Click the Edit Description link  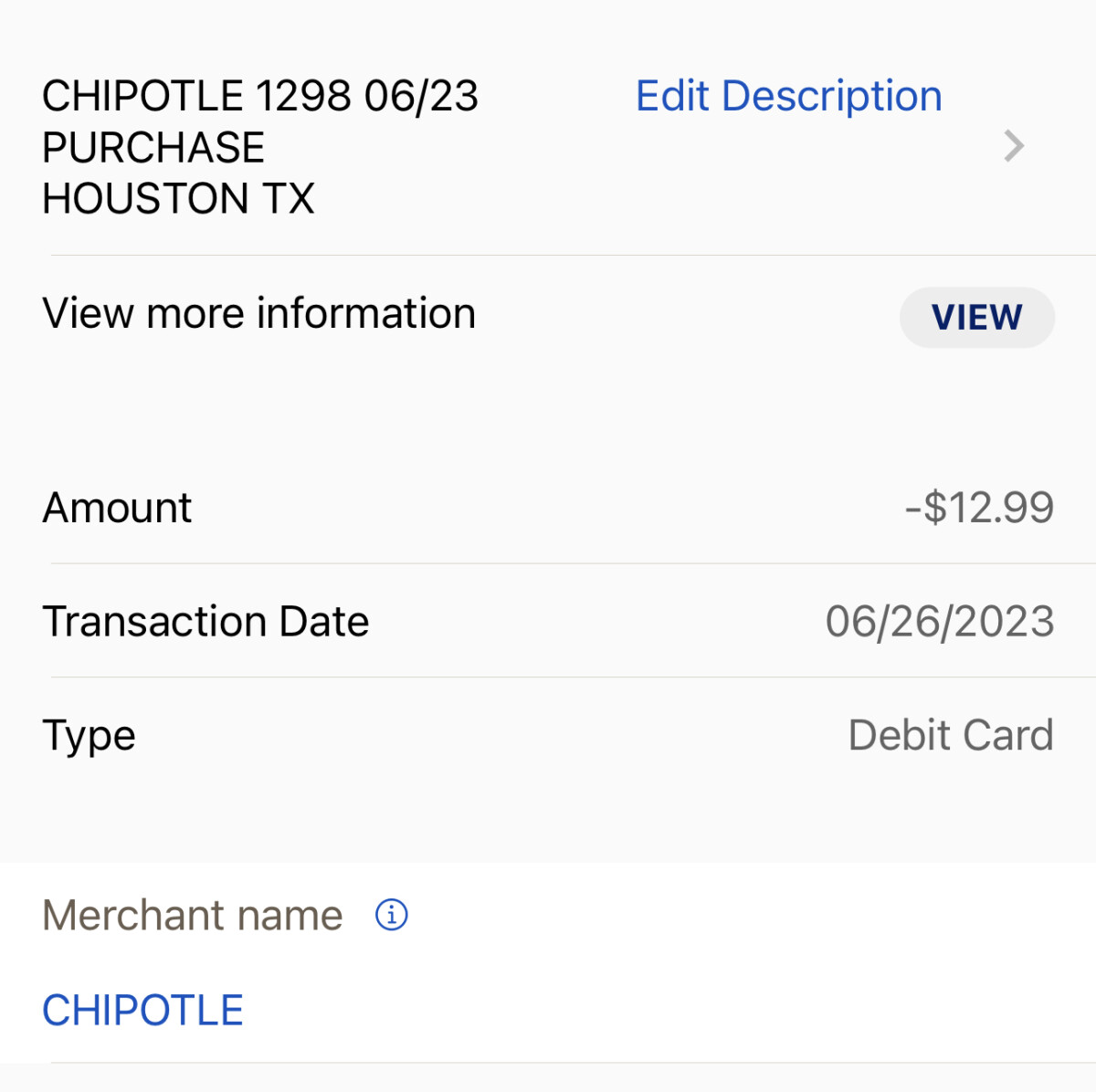tap(788, 96)
